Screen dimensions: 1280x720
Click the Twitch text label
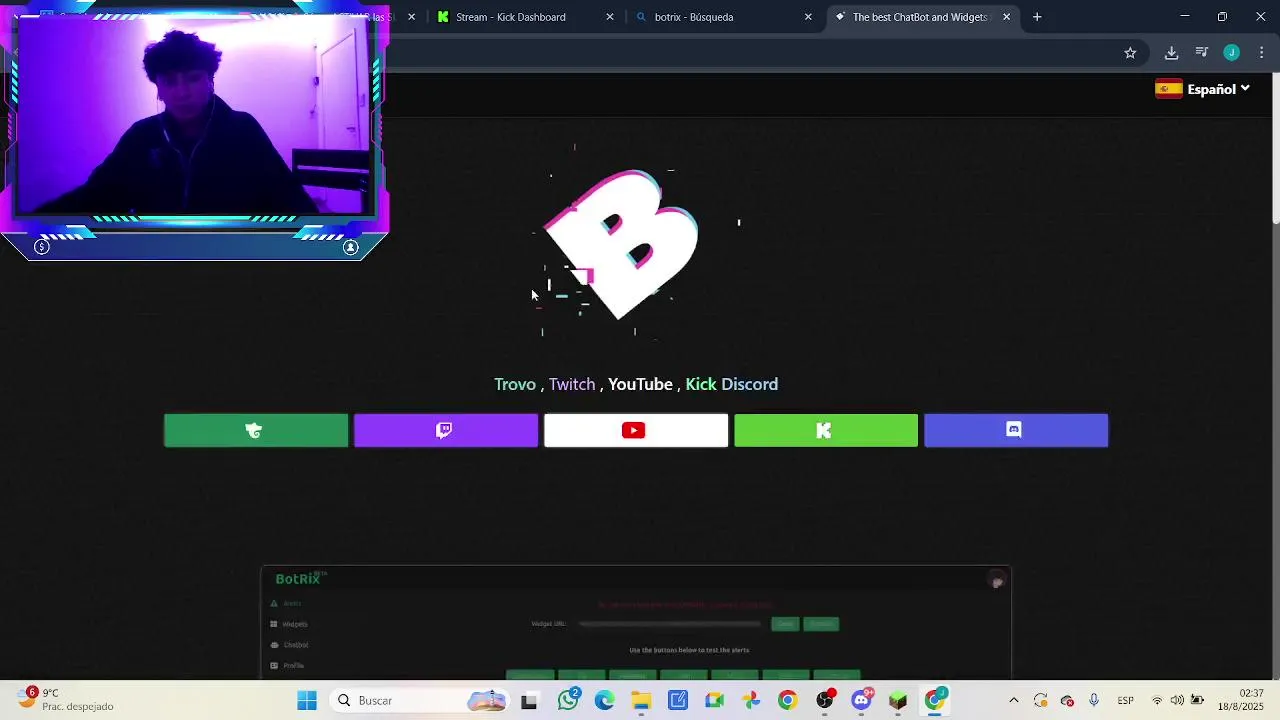pos(572,384)
